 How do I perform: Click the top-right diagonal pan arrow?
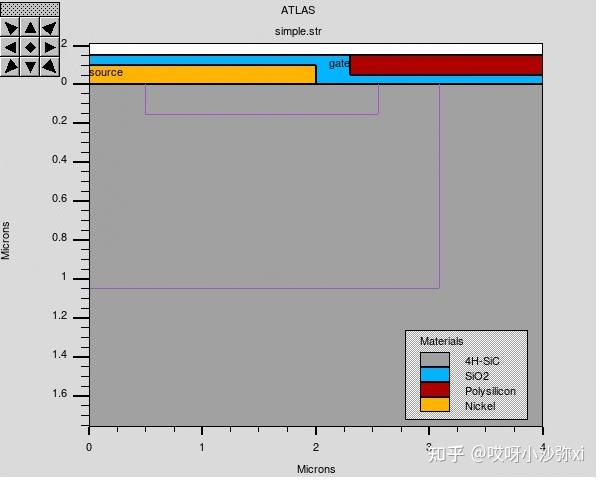(x=50, y=27)
